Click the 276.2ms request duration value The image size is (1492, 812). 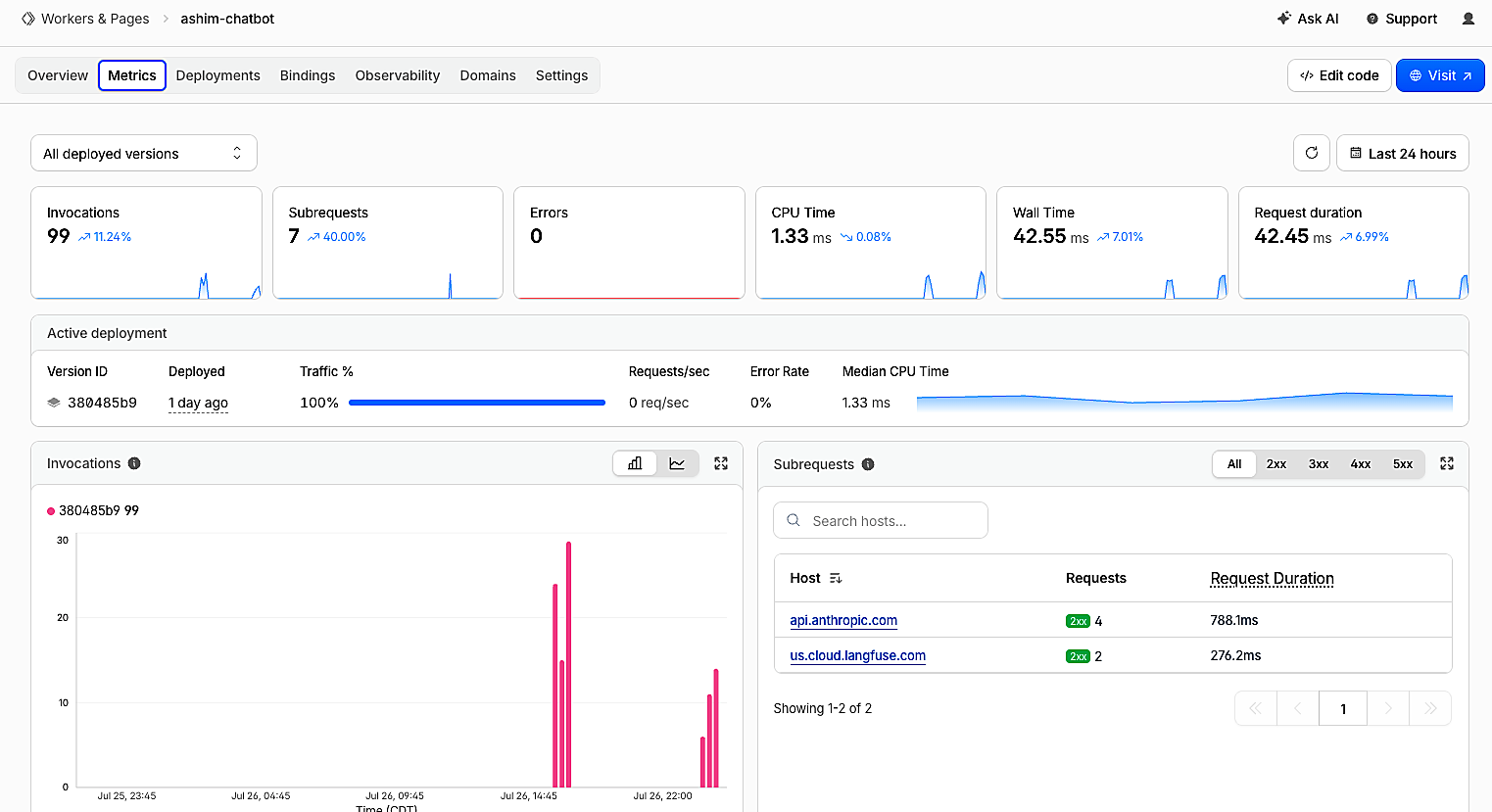pyautogui.click(x=1235, y=655)
